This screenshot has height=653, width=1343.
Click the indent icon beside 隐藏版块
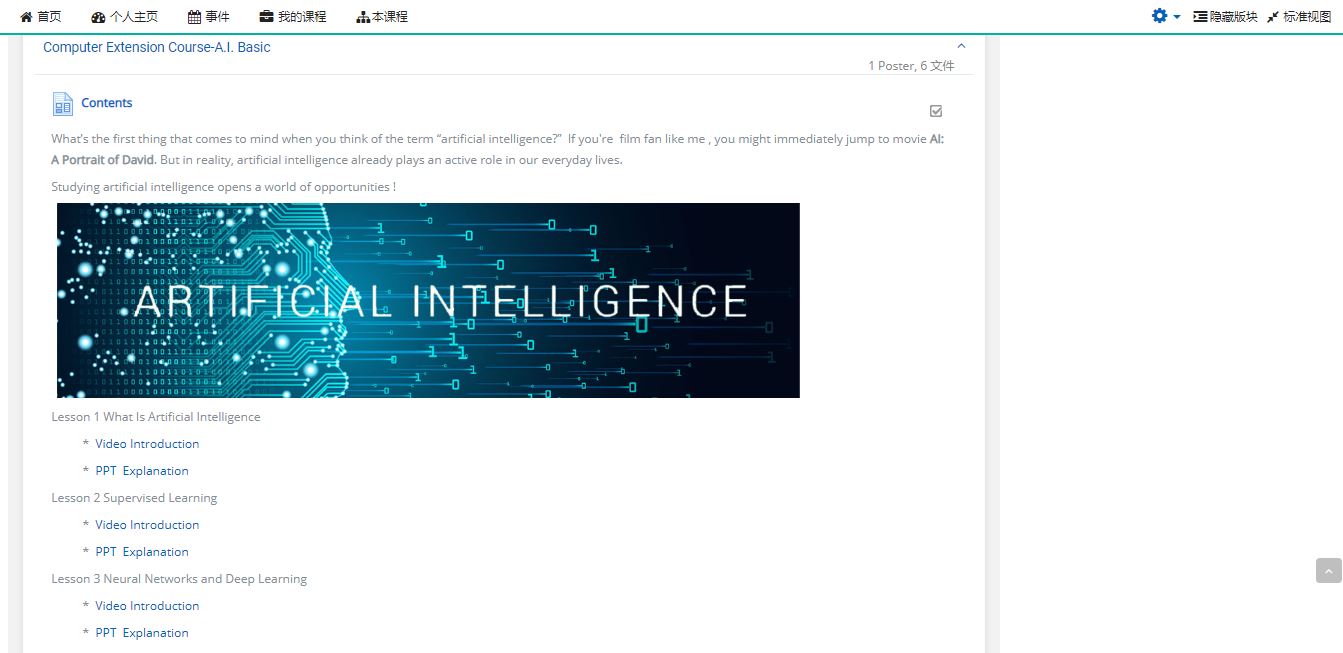1200,17
